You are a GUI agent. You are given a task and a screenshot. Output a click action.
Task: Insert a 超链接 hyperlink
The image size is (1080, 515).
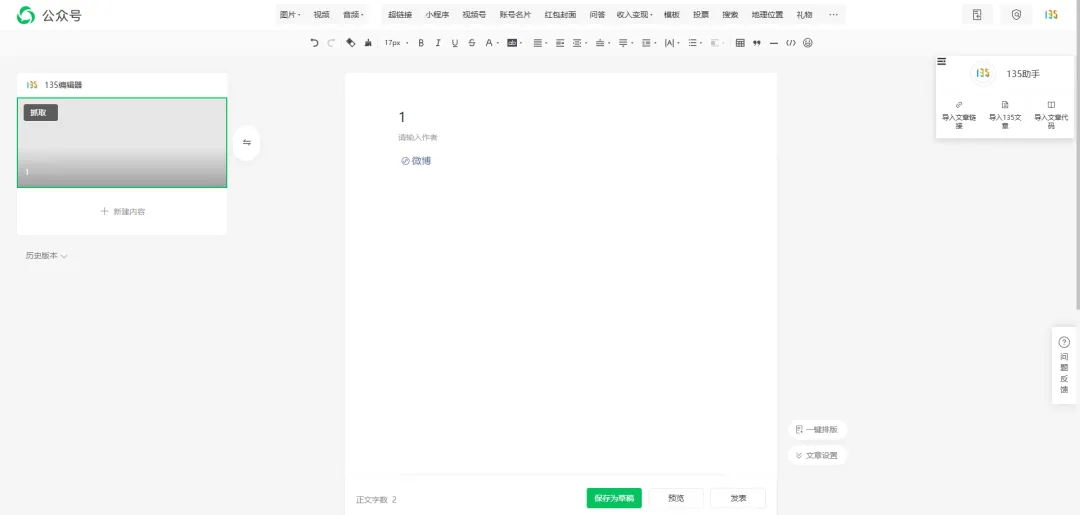pyautogui.click(x=400, y=14)
